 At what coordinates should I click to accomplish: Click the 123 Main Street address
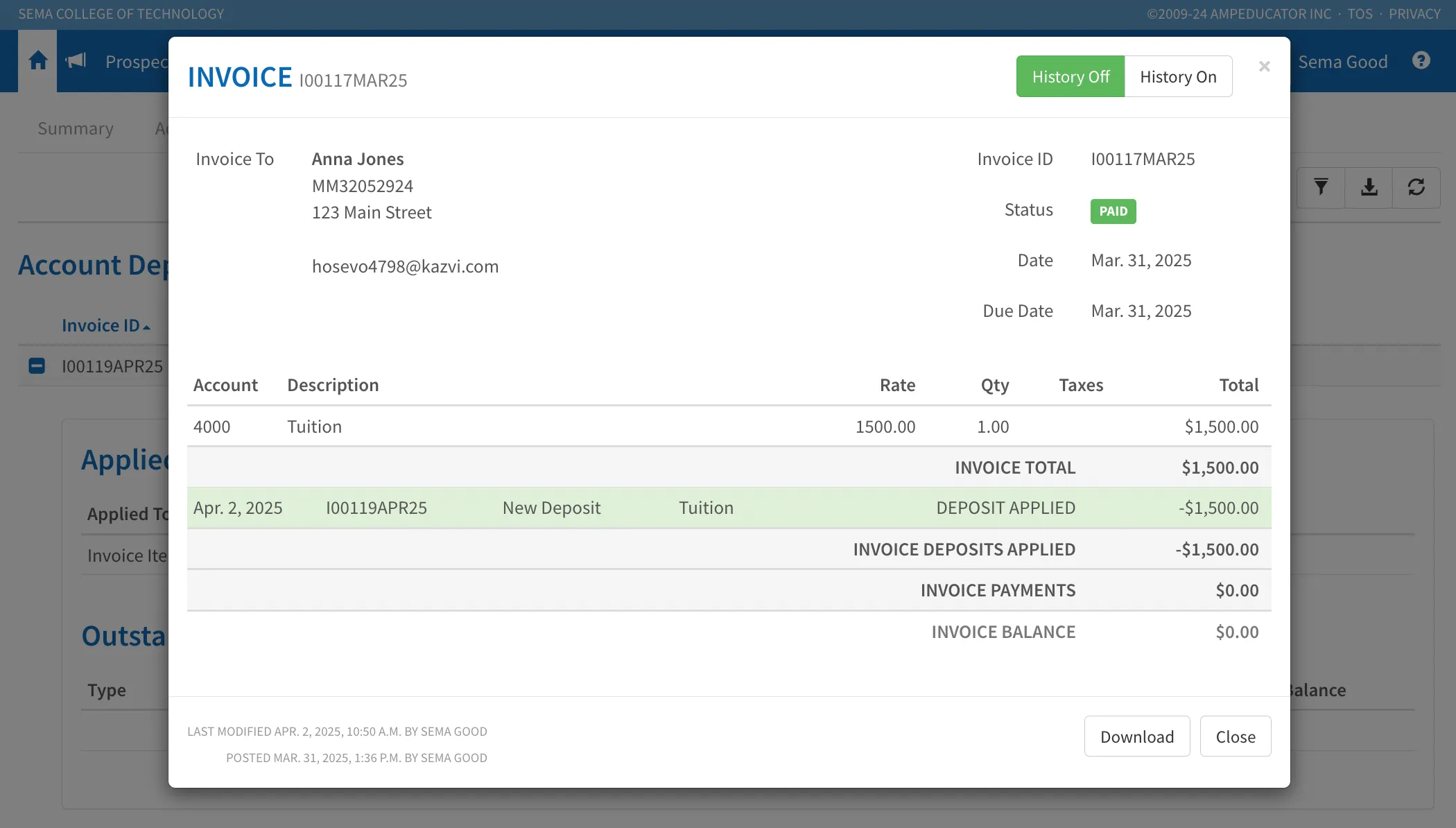372,212
